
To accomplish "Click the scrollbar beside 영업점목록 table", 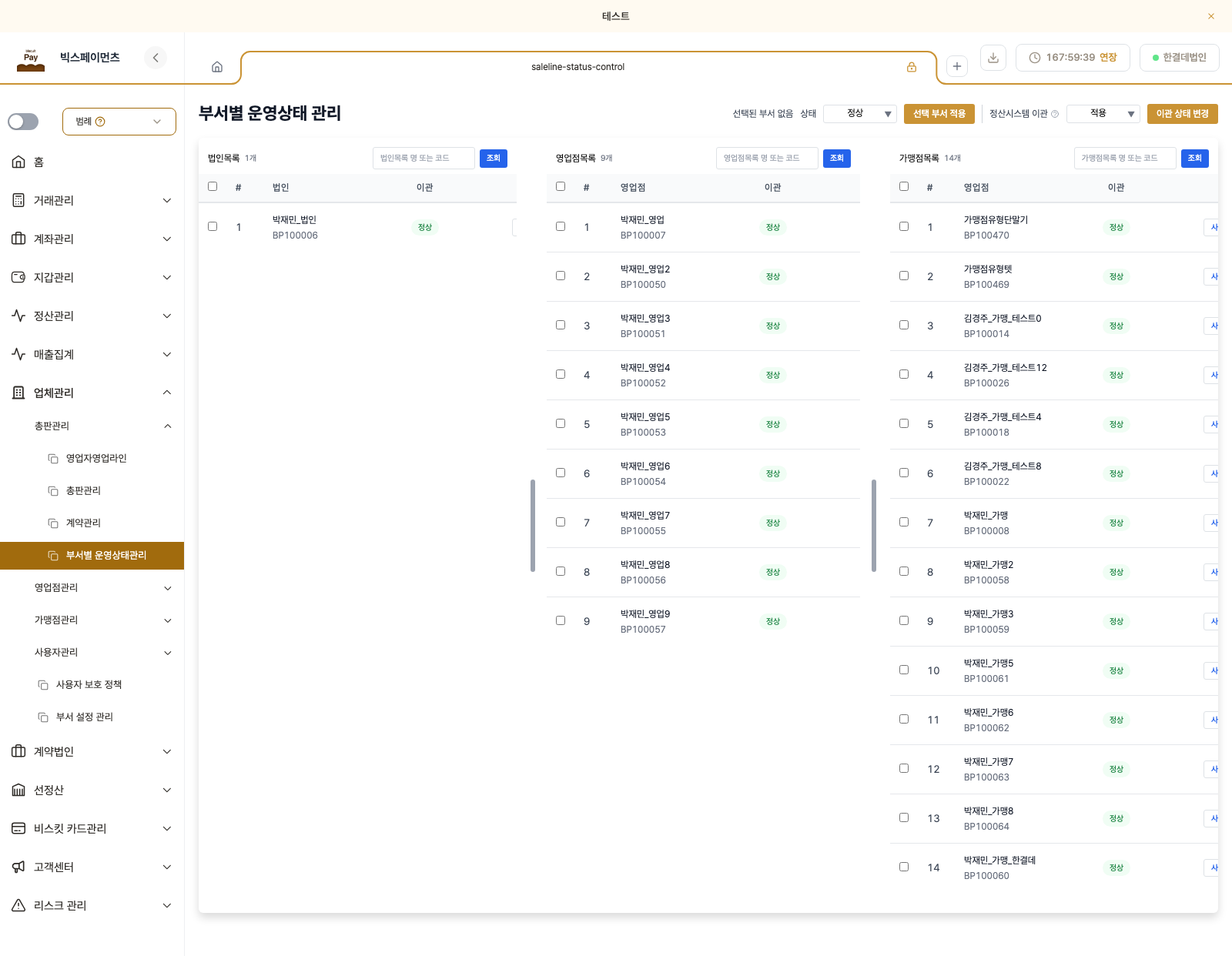I will [x=874, y=526].
